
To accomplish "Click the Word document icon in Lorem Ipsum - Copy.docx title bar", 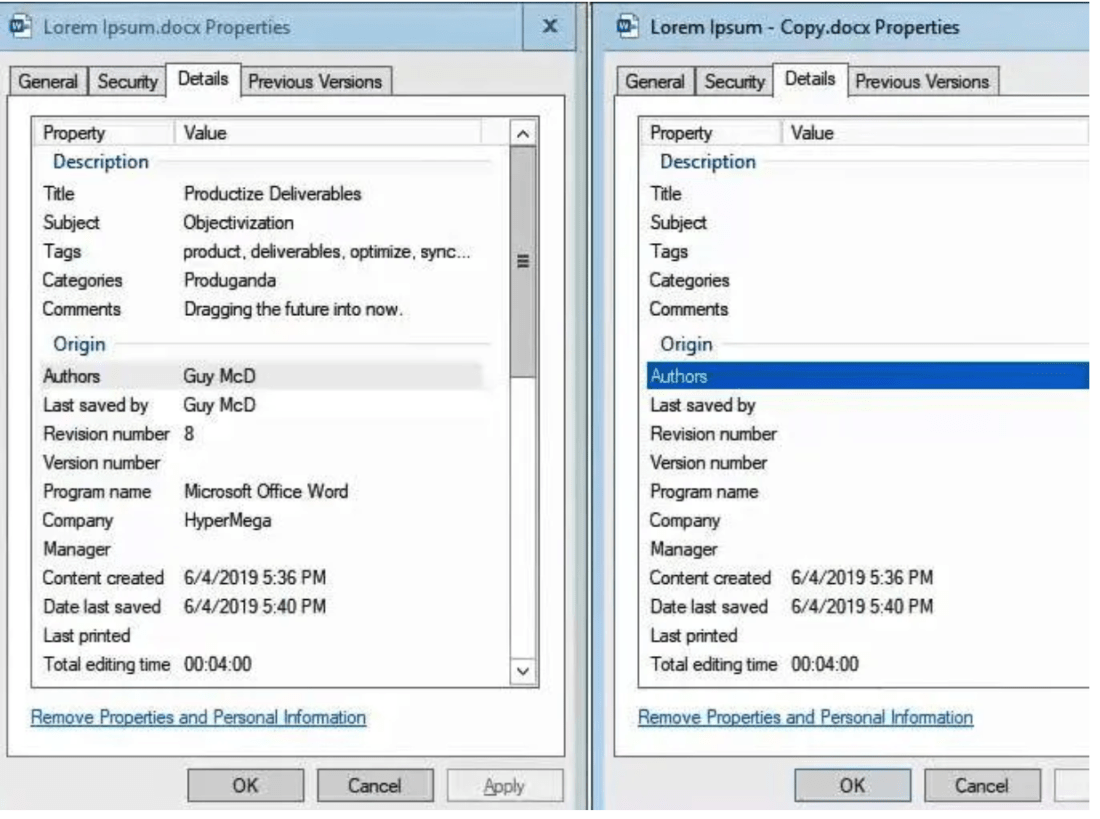I will click(627, 27).
